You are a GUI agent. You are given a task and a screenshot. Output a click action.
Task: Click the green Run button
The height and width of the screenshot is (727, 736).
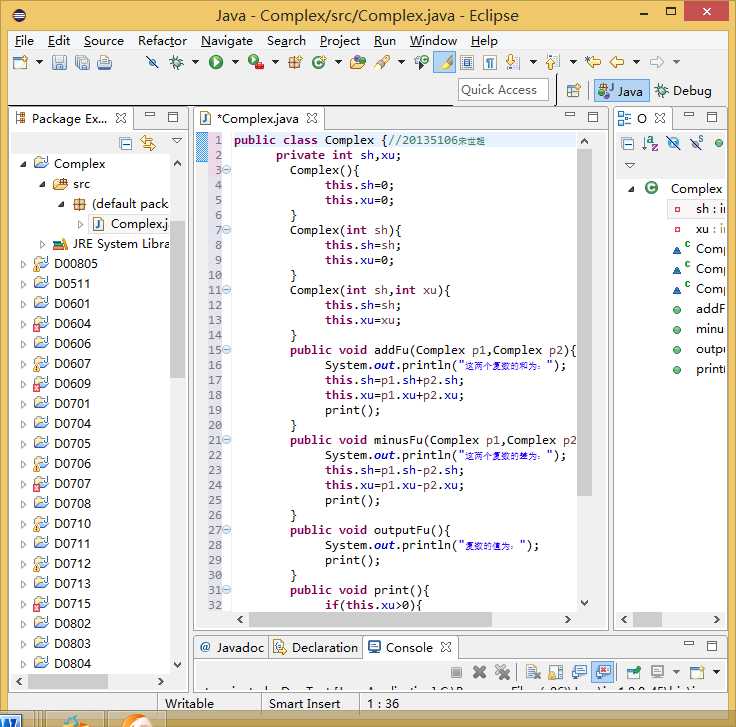pyautogui.click(x=216, y=62)
